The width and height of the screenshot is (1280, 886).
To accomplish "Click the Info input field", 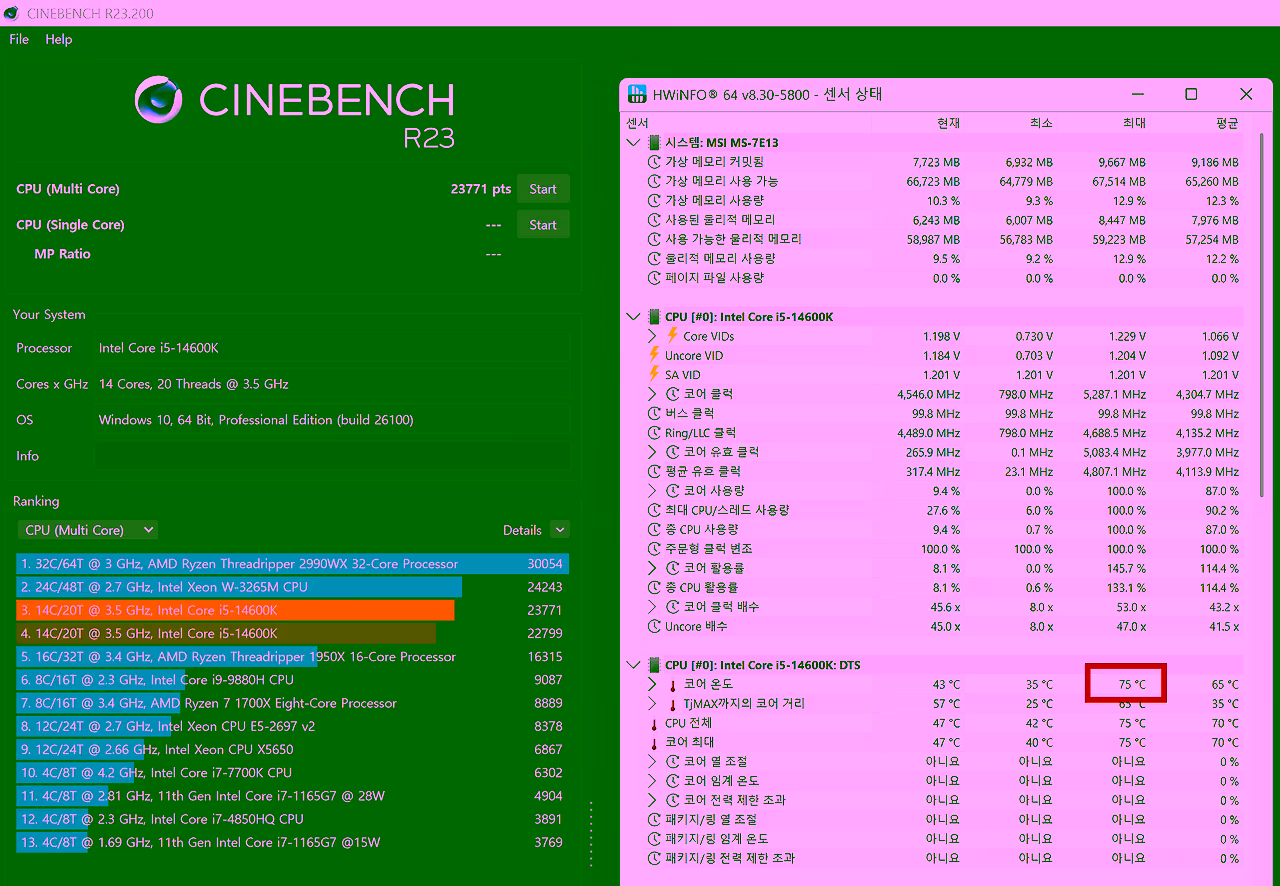I will (332, 456).
